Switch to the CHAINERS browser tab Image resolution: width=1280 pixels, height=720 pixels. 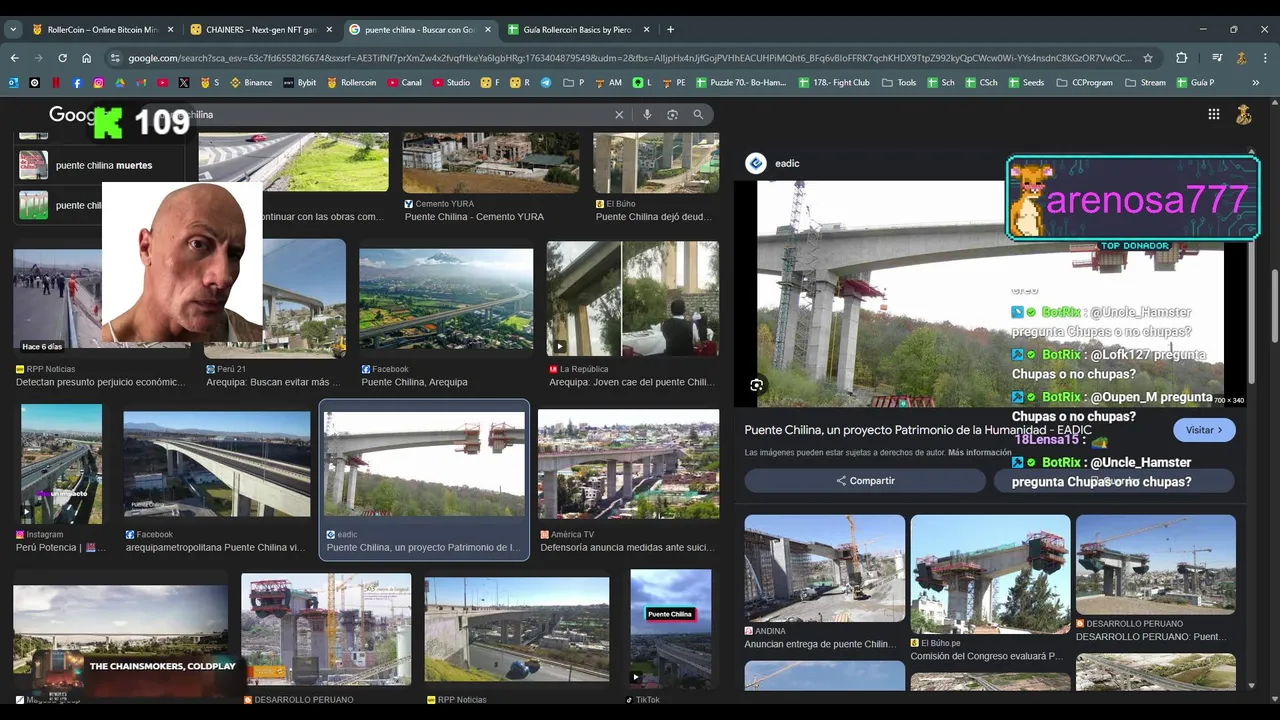point(260,29)
